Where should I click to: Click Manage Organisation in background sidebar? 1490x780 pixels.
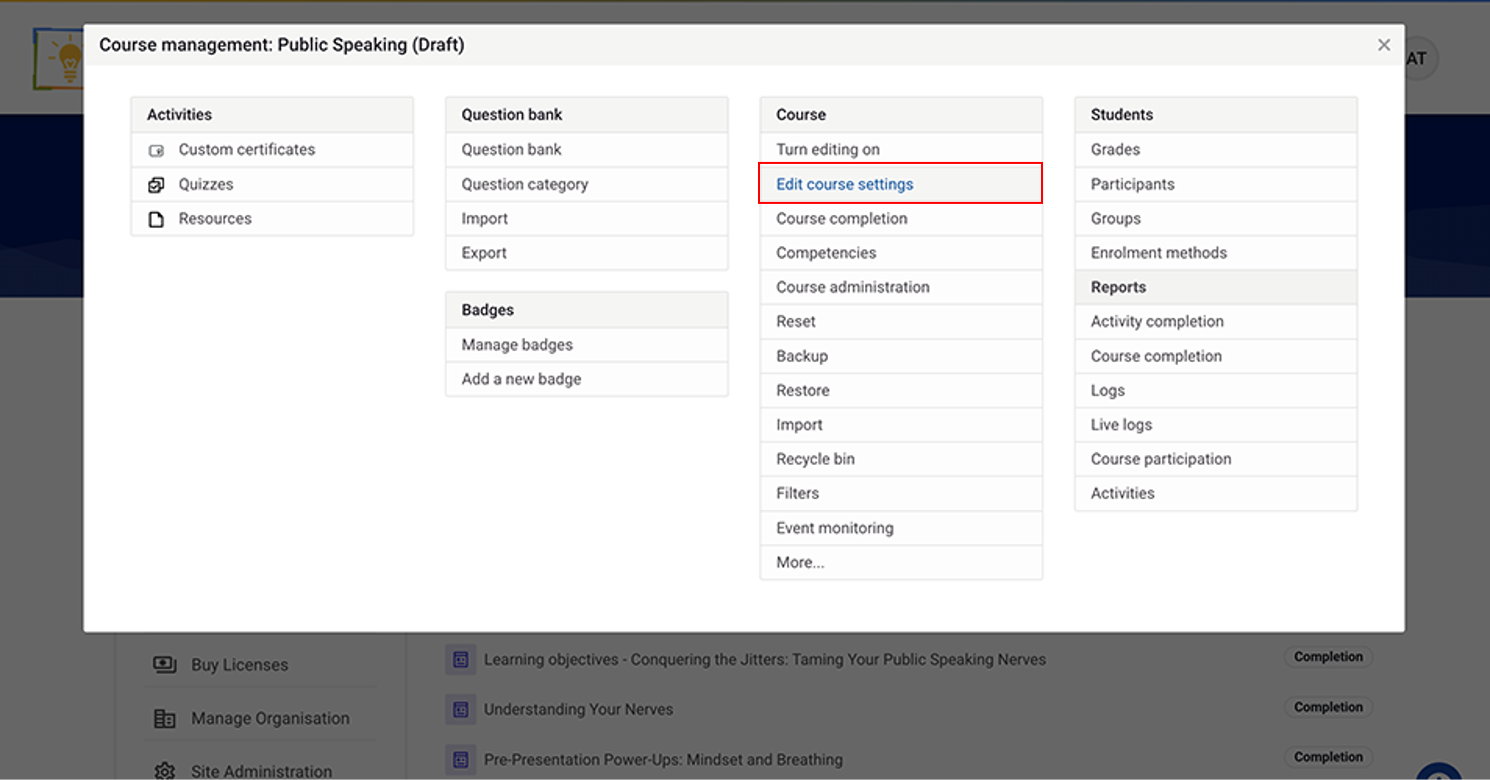tap(270, 718)
